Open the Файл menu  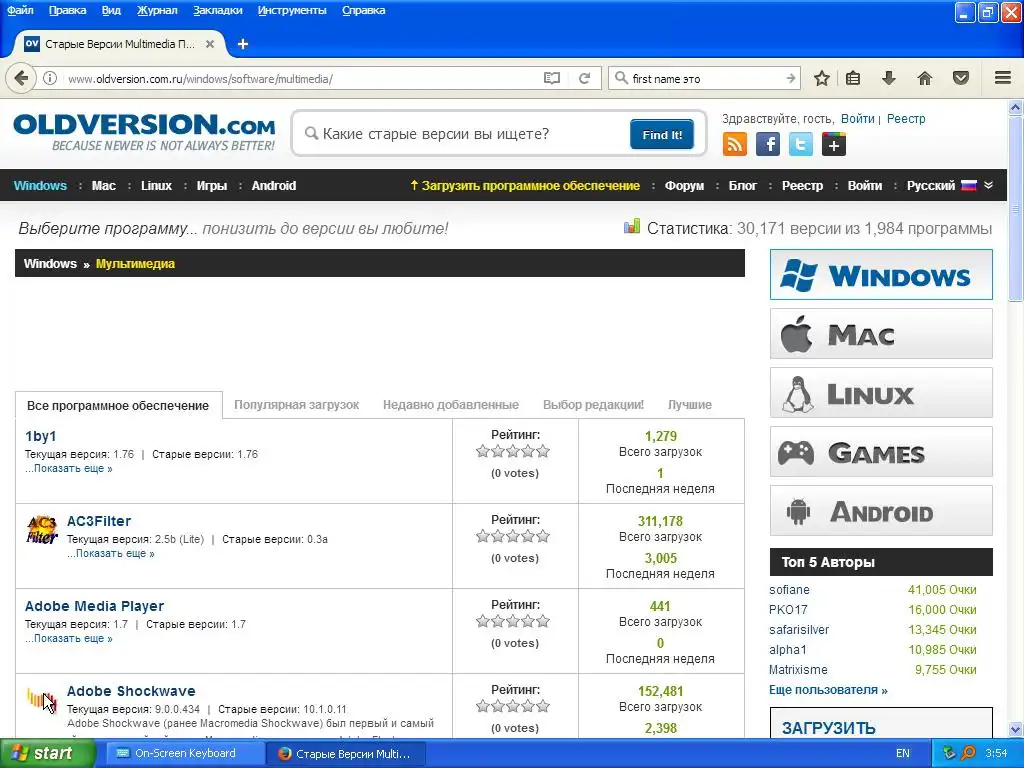coord(20,10)
